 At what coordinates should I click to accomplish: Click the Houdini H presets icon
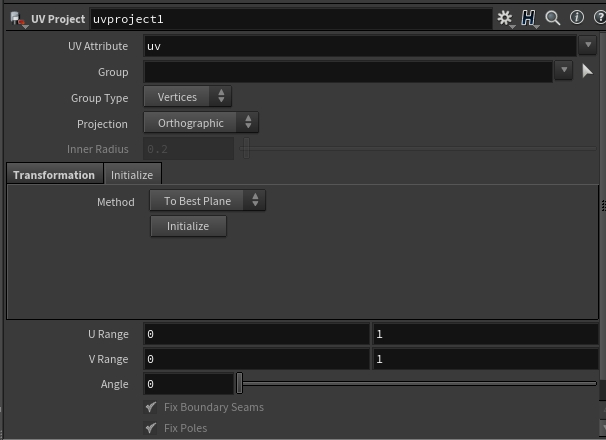(529, 18)
